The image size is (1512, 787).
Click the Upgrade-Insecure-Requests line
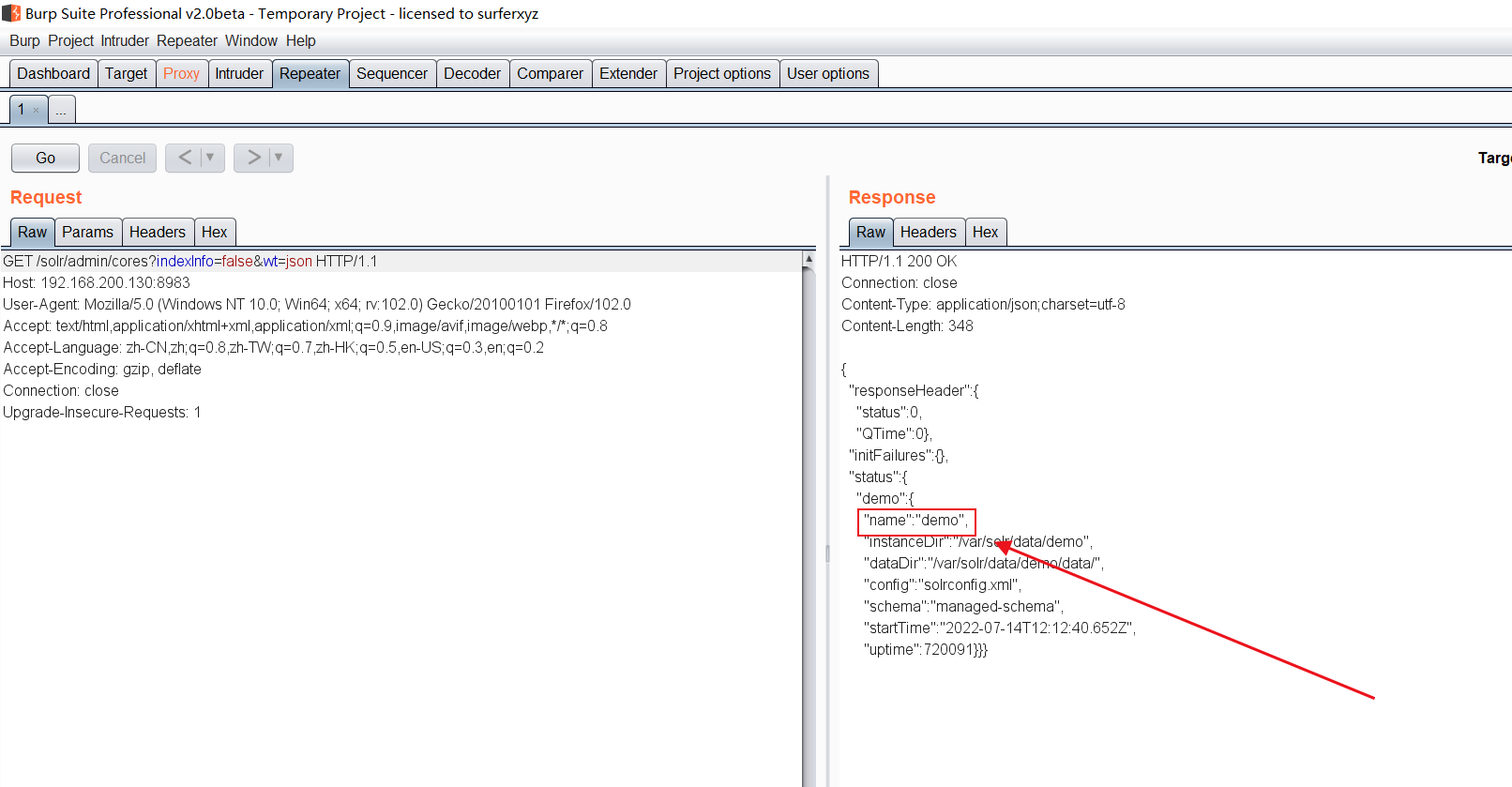[x=102, y=412]
